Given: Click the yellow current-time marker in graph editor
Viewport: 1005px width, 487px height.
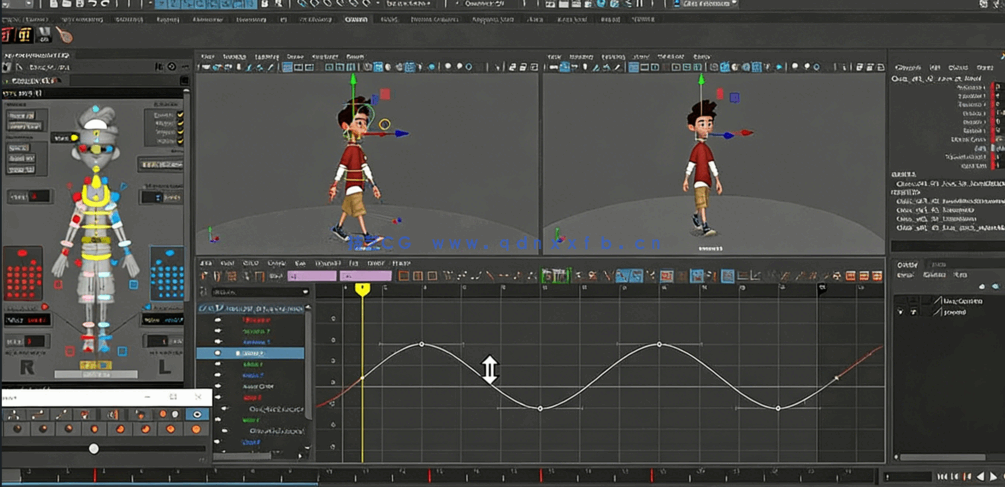Looking at the screenshot, I should point(362,289).
